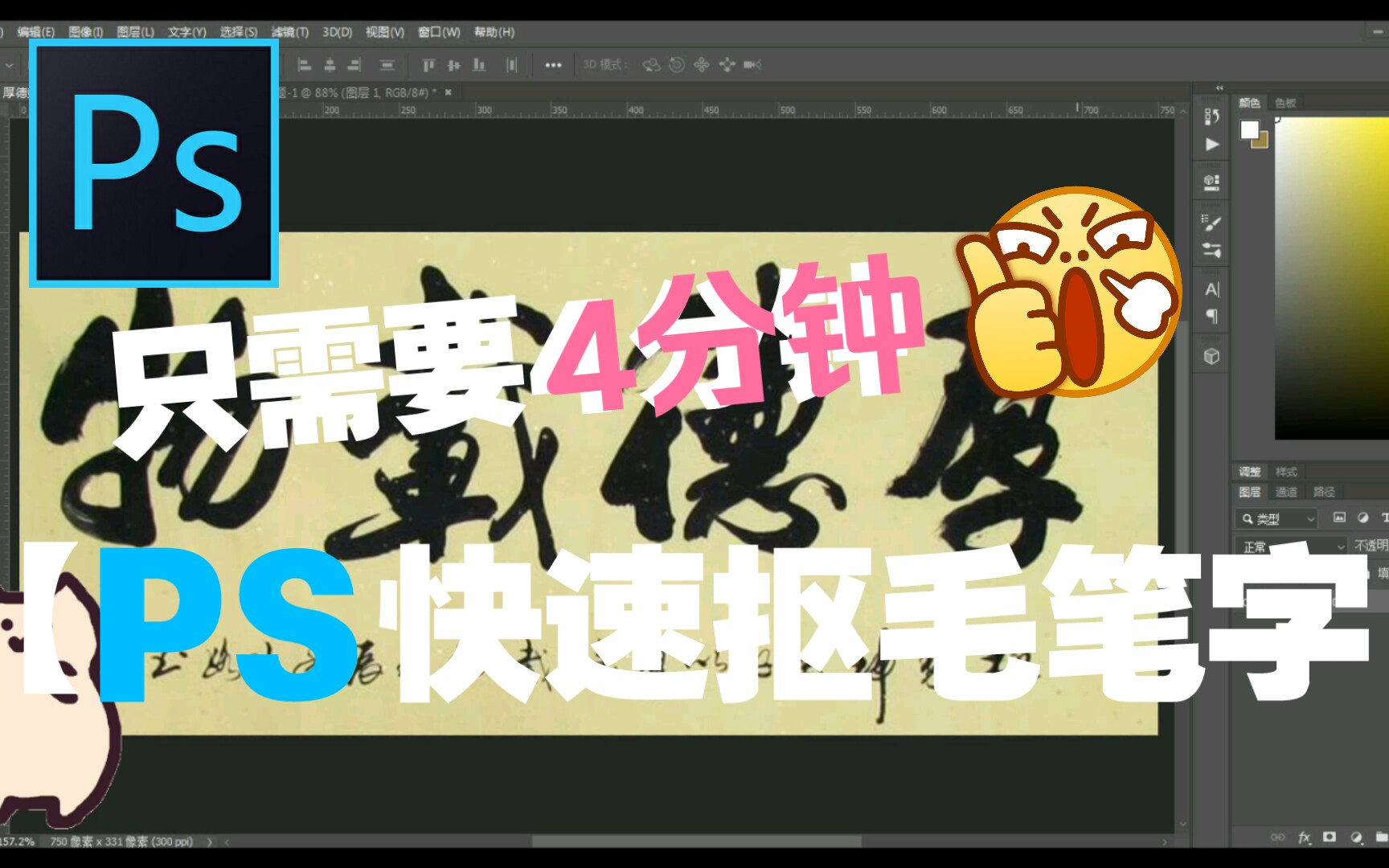Image resolution: width=1389 pixels, height=868 pixels.
Task: Switch to the 样式 tab
Action: (x=1286, y=472)
